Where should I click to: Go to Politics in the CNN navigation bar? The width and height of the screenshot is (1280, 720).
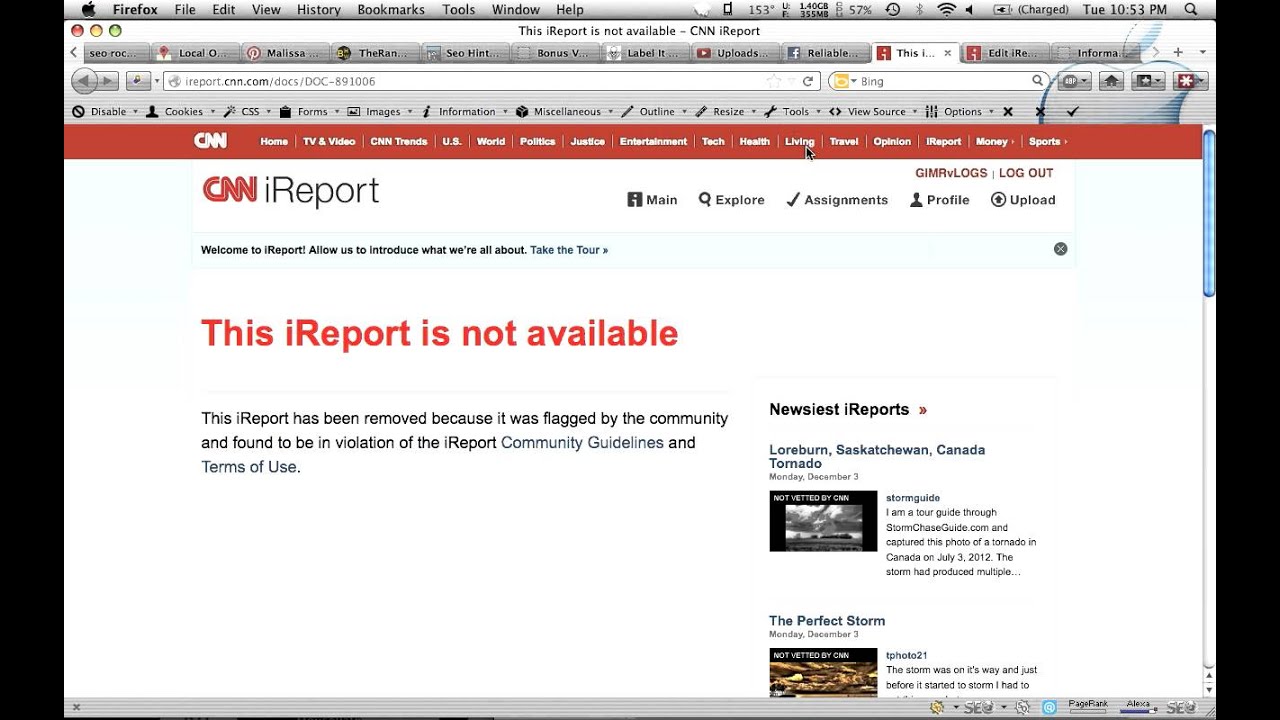pyautogui.click(x=537, y=142)
